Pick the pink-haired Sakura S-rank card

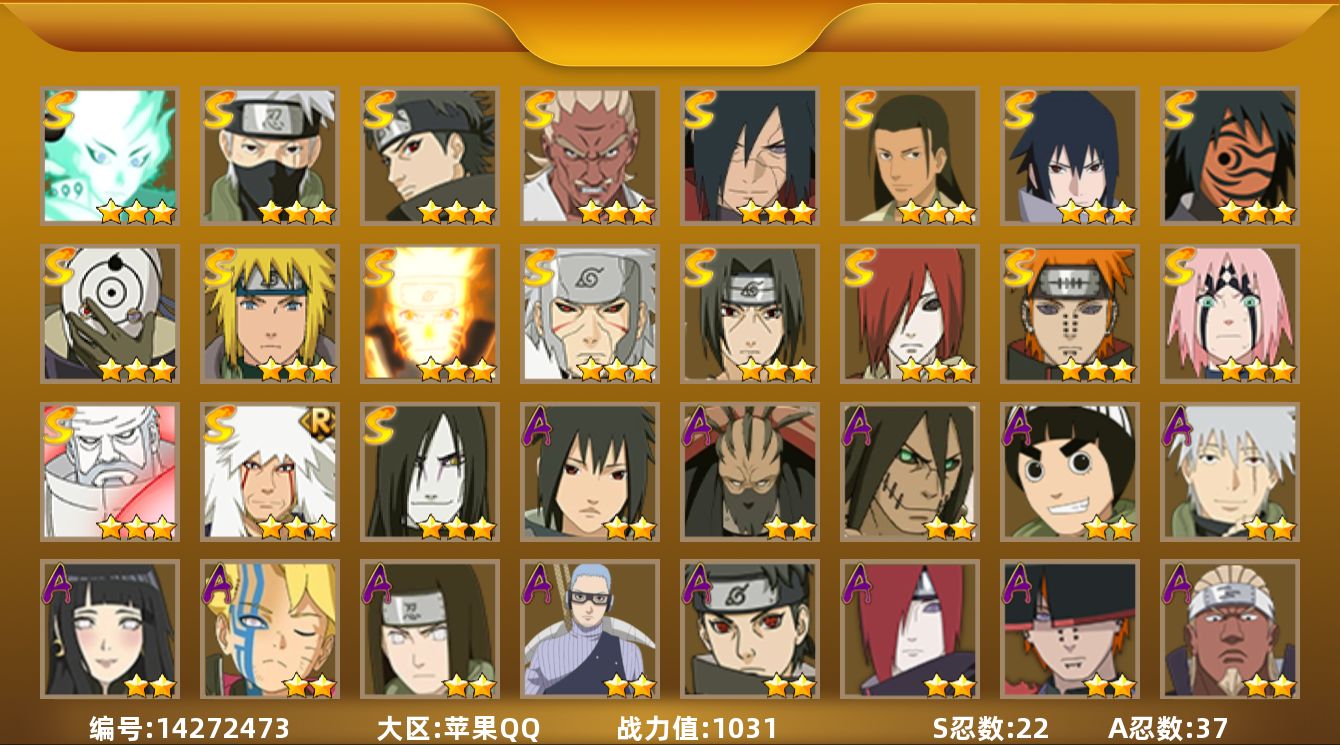coord(1230,314)
